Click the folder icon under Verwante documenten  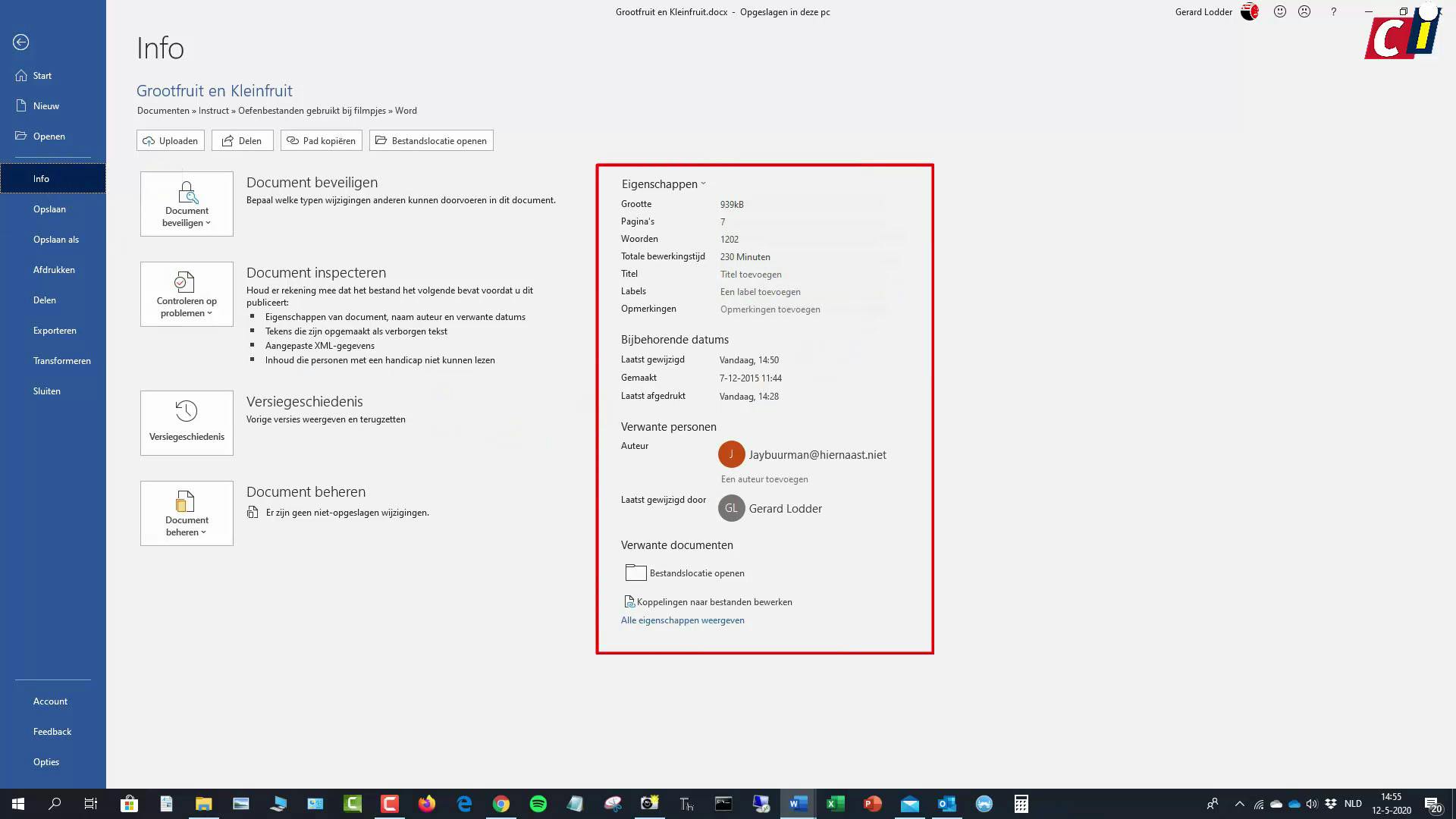coord(635,573)
